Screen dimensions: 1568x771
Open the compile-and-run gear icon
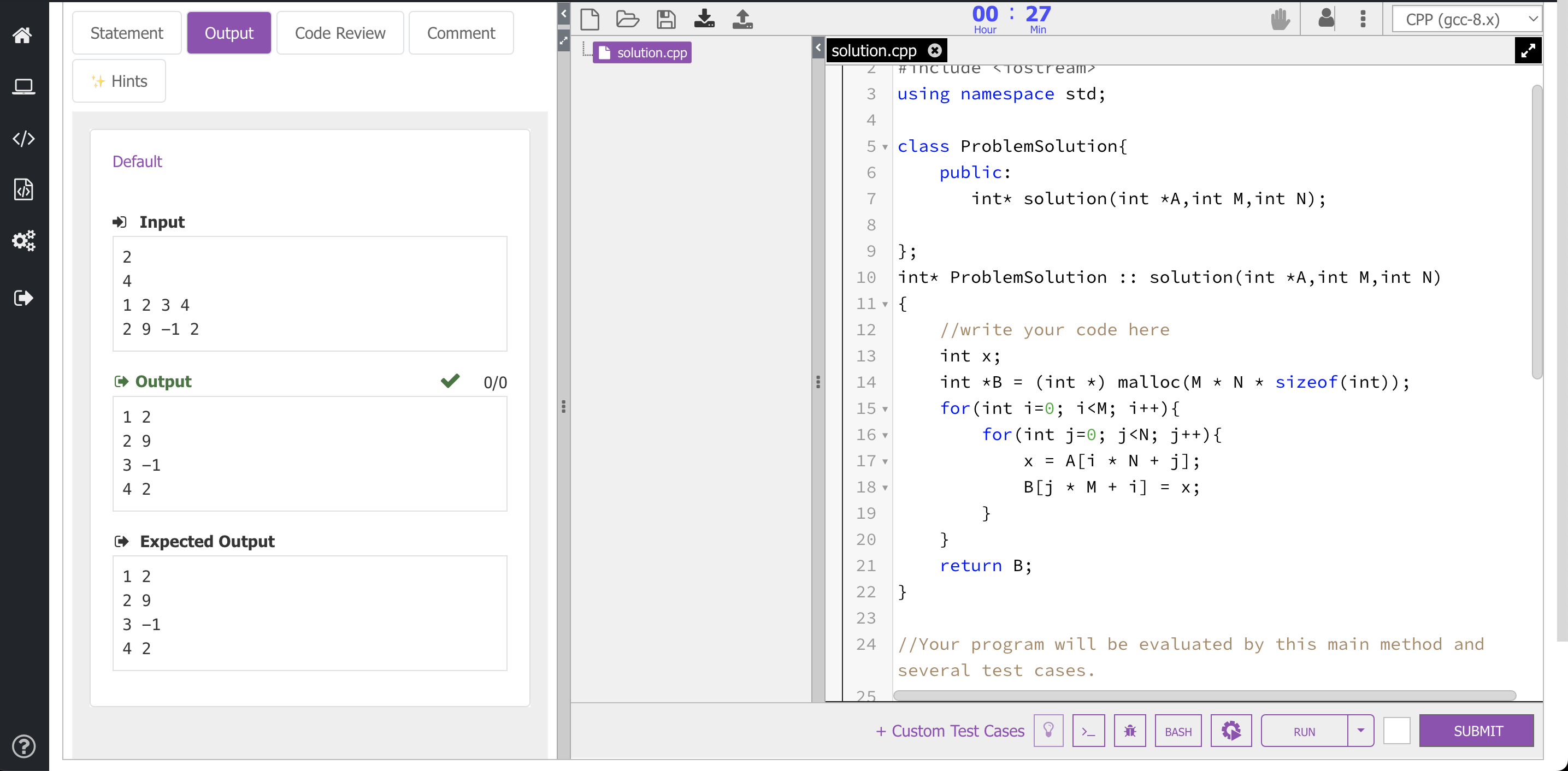(x=1231, y=731)
